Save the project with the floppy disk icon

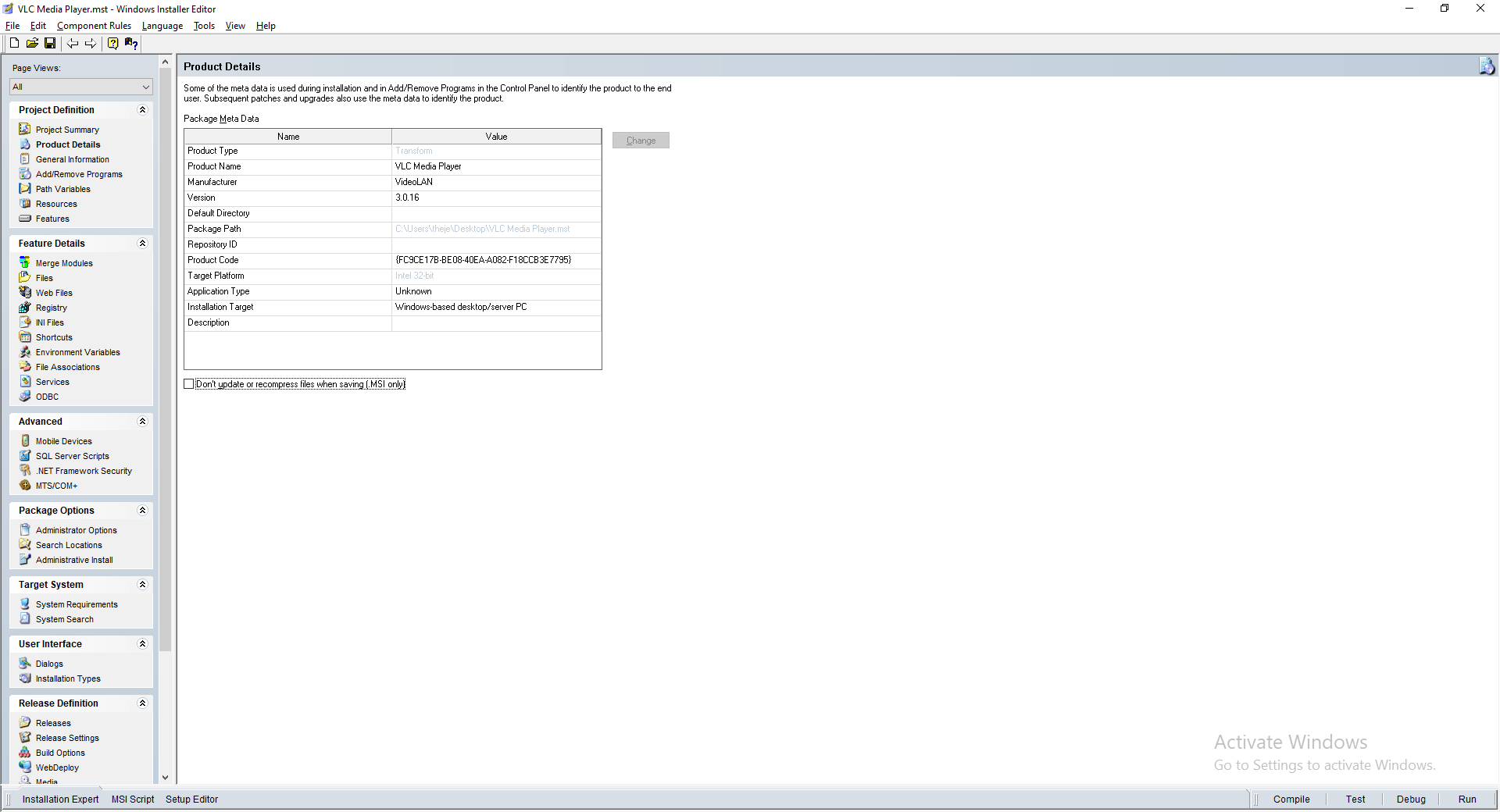50,44
